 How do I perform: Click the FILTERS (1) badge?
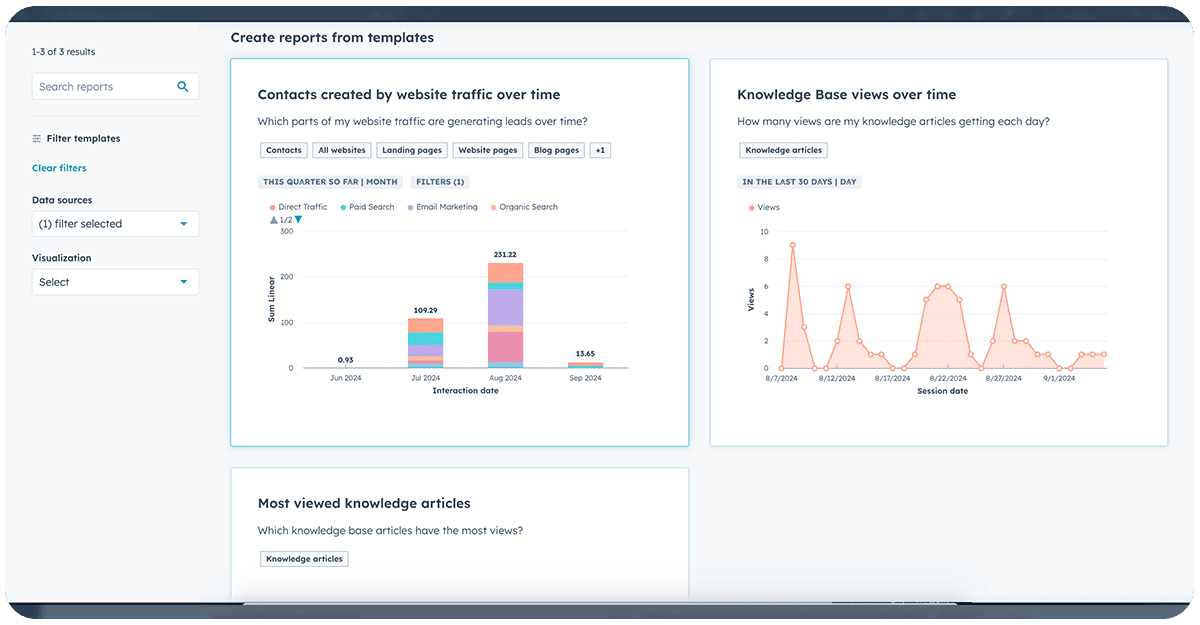440,182
